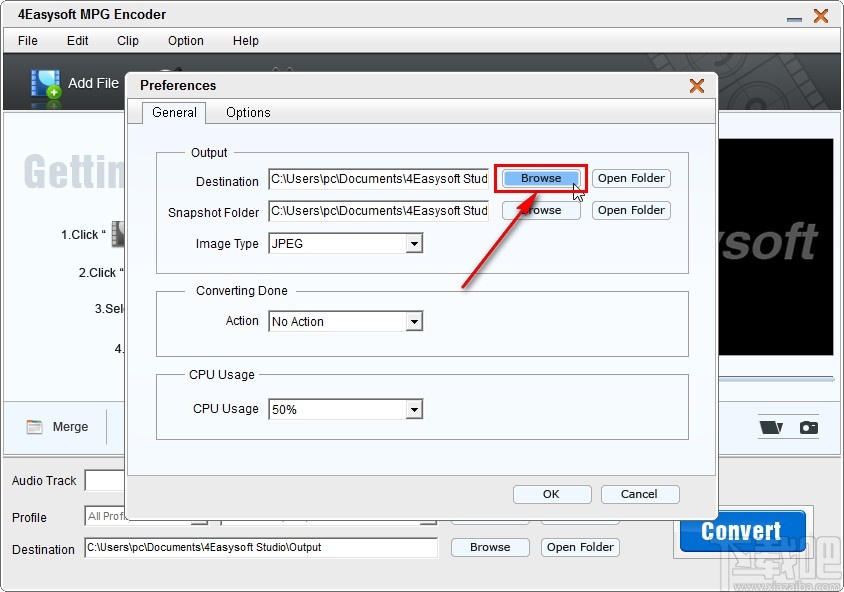This screenshot has width=844, height=592.
Task: Click the Audio Track field
Action: 104,481
